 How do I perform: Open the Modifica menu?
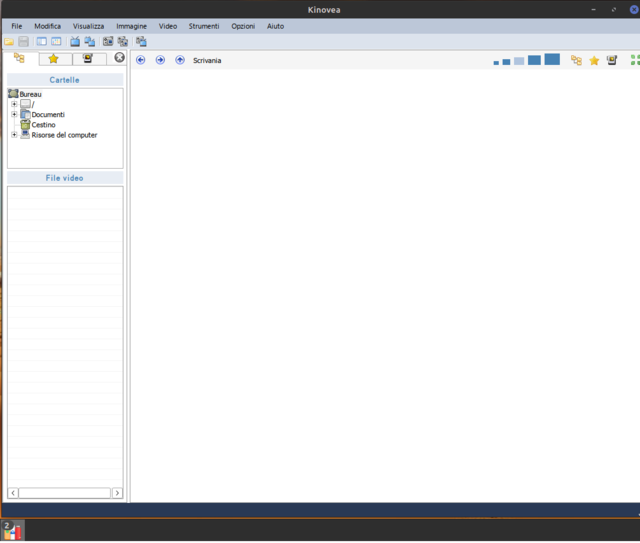[x=48, y=26]
